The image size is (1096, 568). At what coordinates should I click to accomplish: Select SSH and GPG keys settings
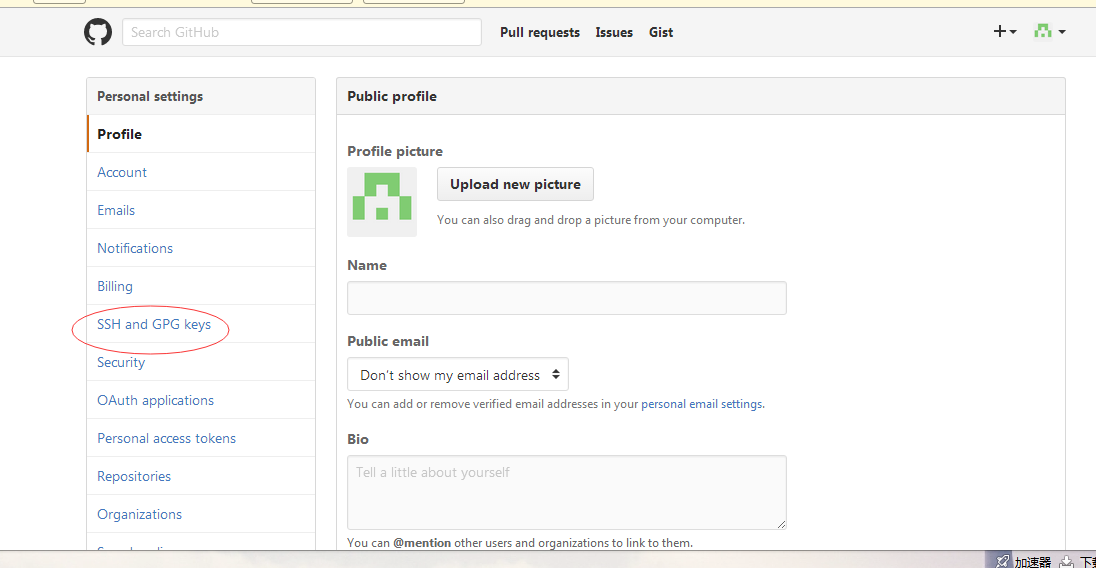click(x=154, y=325)
